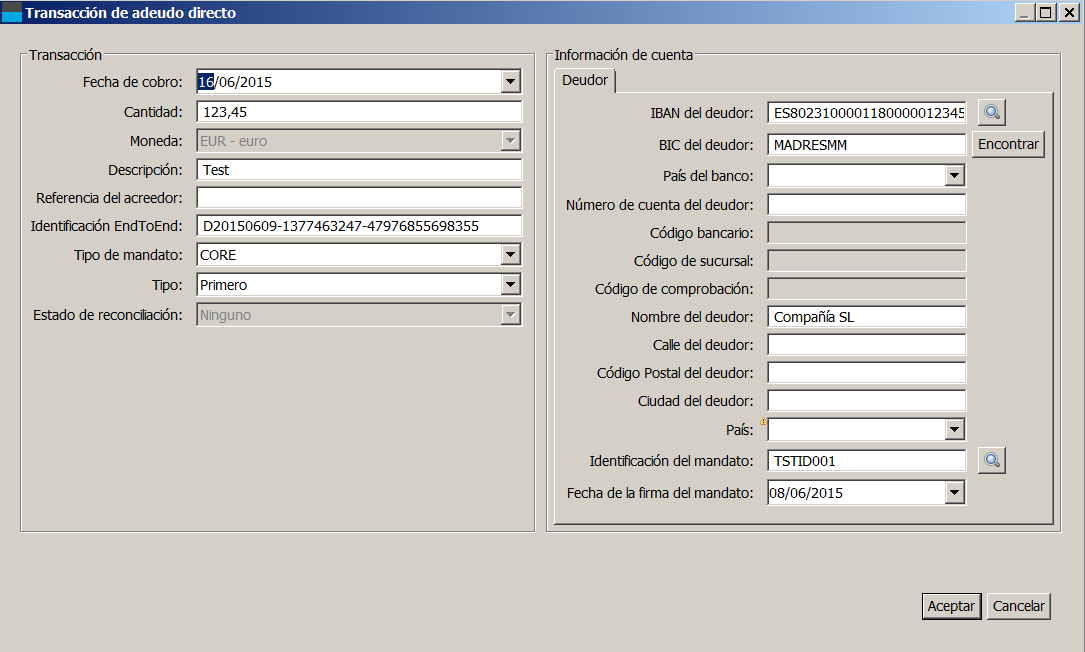Expand the País del banco dropdown
Viewport: 1085px width, 652px height.
click(954, 176)
